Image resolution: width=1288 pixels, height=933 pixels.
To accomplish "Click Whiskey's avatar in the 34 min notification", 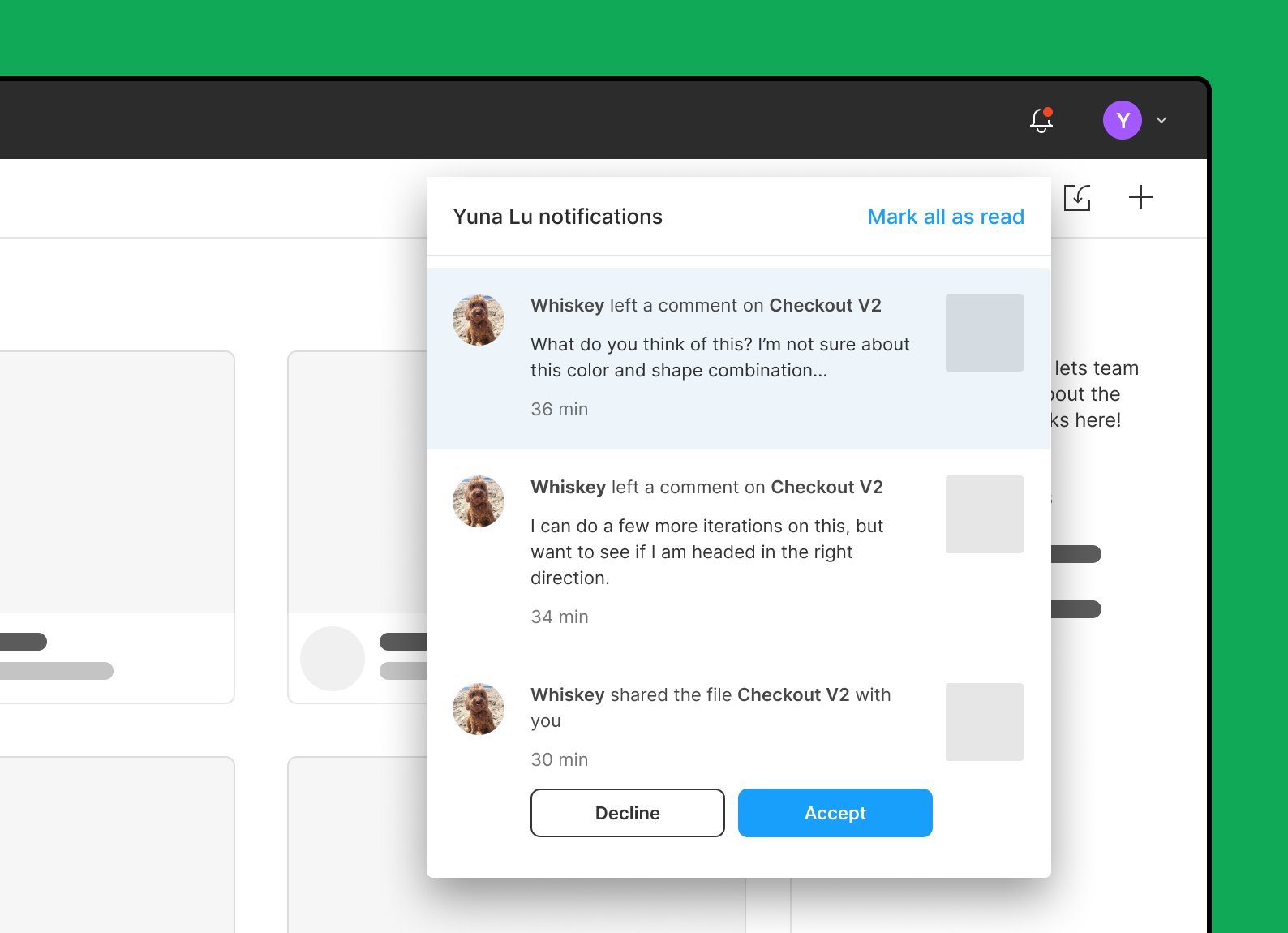I will tap(479, 501).
